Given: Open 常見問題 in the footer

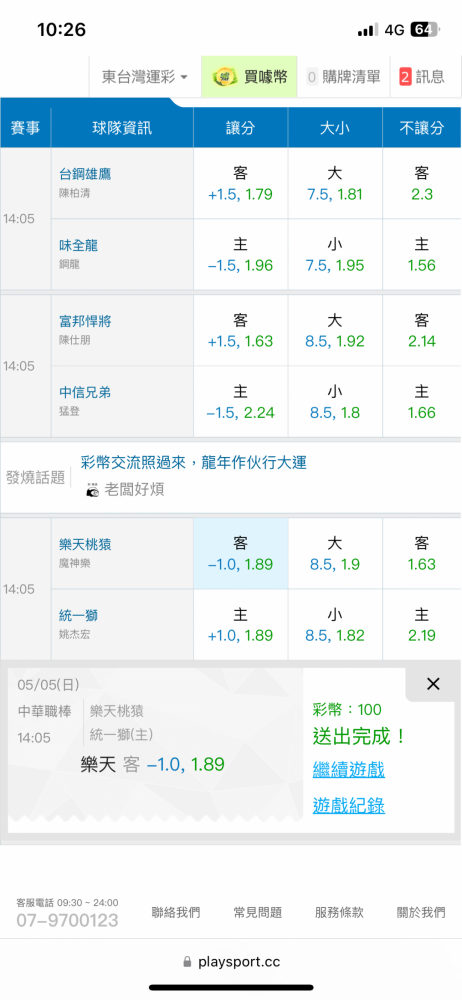Looking at the screenshot, I should tap(258, 912).
